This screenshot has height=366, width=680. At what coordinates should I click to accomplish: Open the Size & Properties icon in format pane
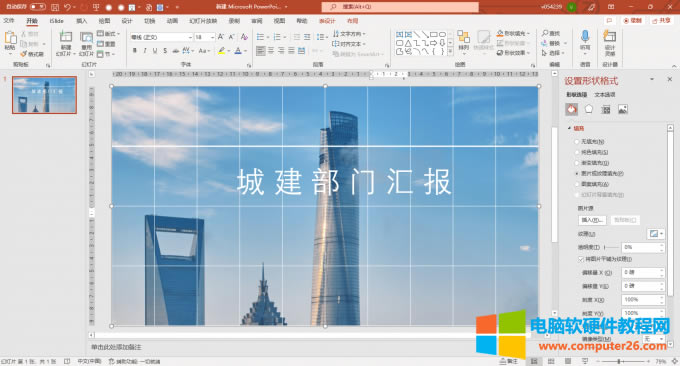[606, 109]
